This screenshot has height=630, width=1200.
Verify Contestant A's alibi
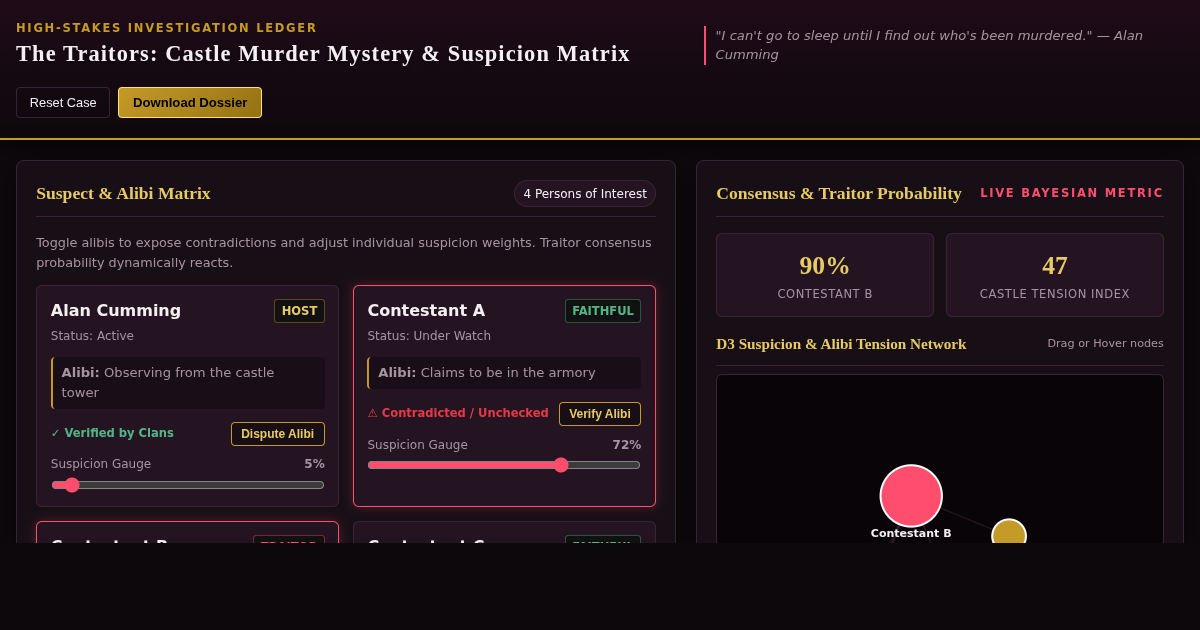pos(600,414)
